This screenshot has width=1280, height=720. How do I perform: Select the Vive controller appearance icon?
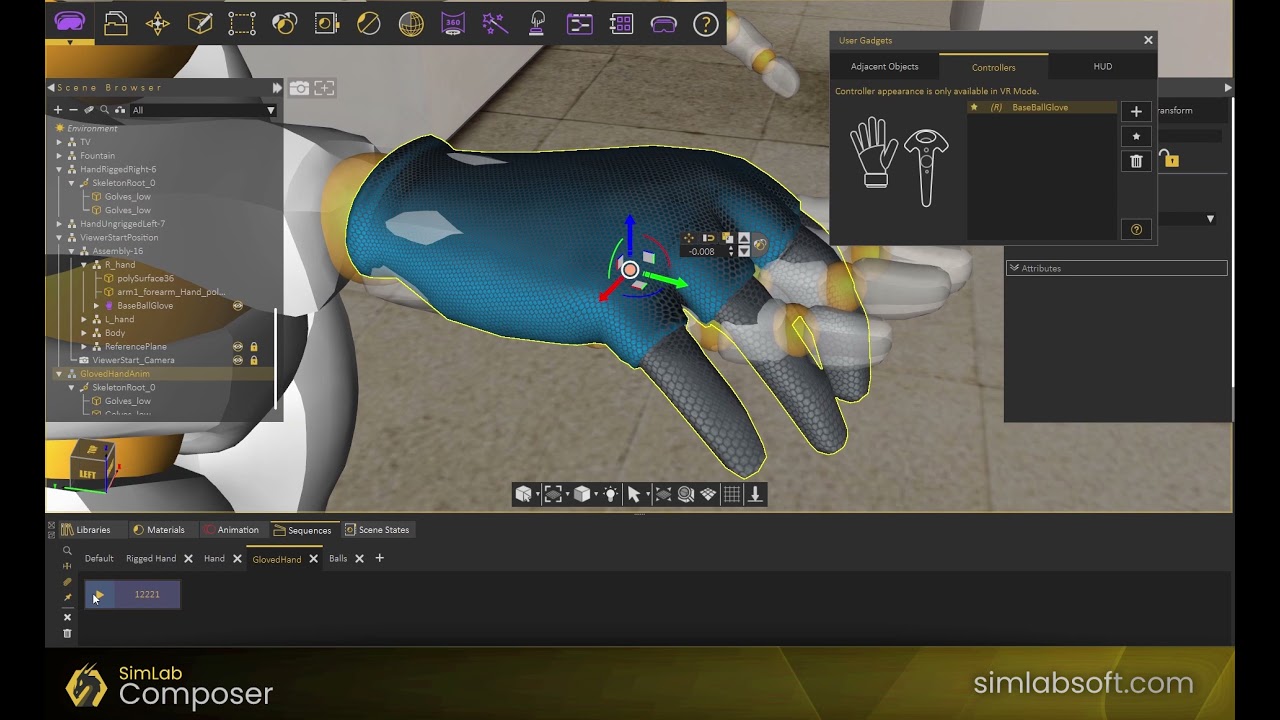coord(925,162)
